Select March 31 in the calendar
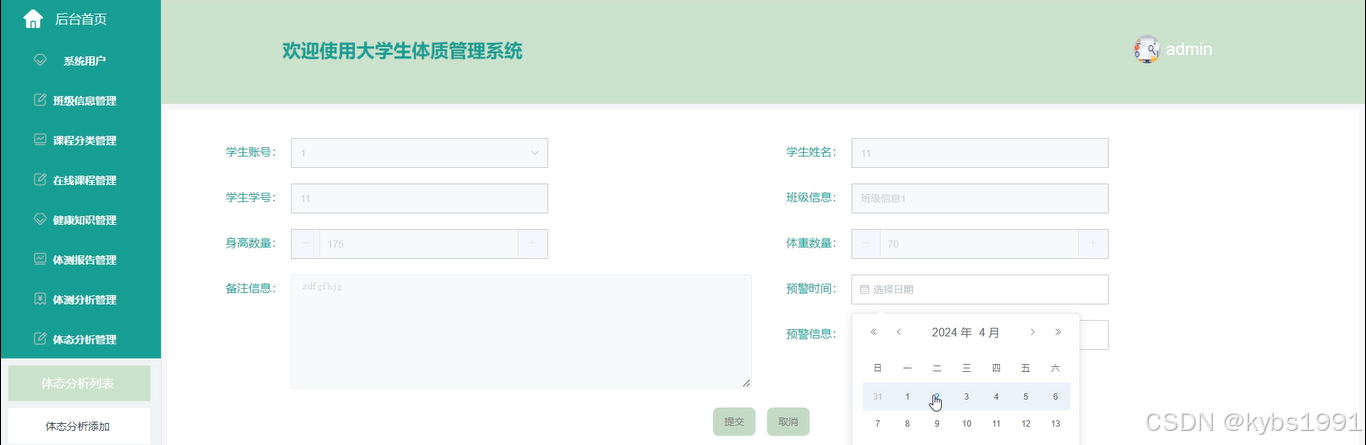The image size is (1366, 445). point(877,397)
